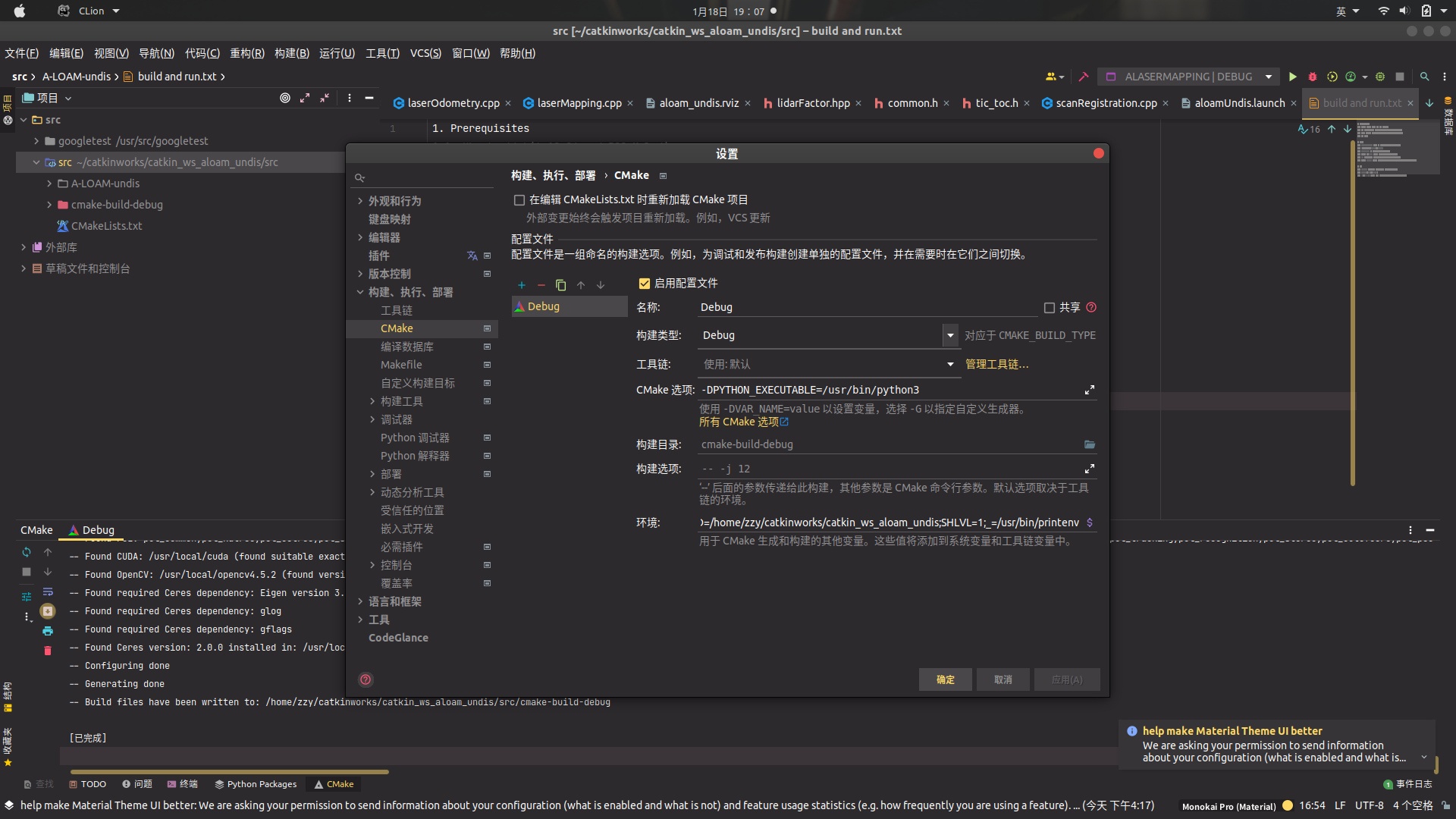Viewport: 1456px width, 819px height.
Task: Click the print icon in CMake panel
Action: (x=48, y=631)
